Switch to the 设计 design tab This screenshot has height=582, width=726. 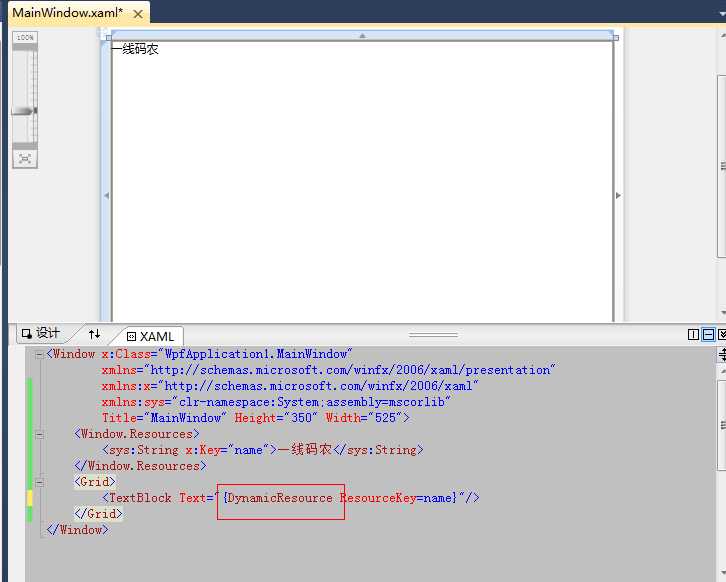click(x=41, y=333)
